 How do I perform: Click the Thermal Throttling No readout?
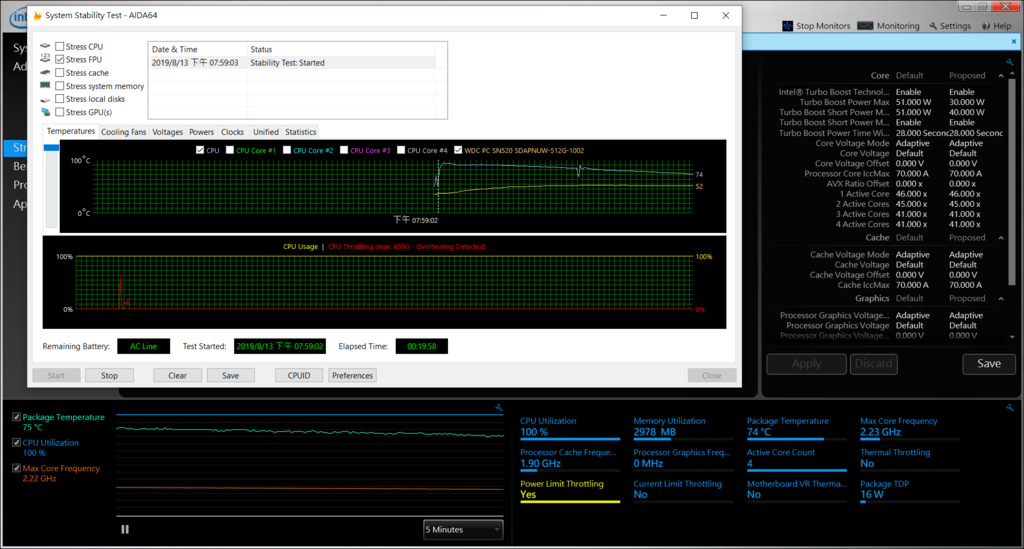tap(910, 458)
